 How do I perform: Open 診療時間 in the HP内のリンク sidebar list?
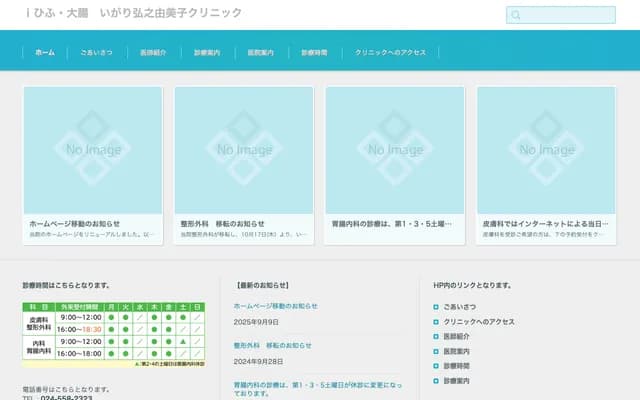(457, 366)
